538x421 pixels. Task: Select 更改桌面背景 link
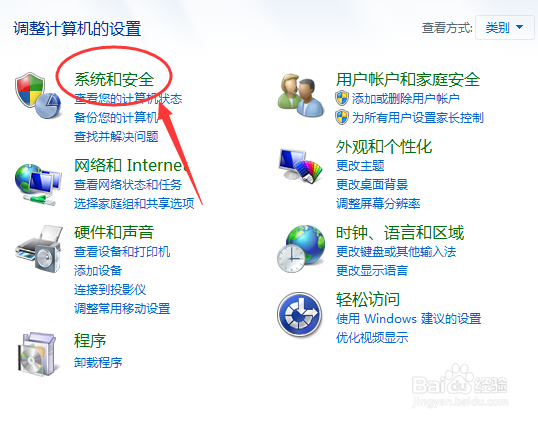[x=372, y=185]
